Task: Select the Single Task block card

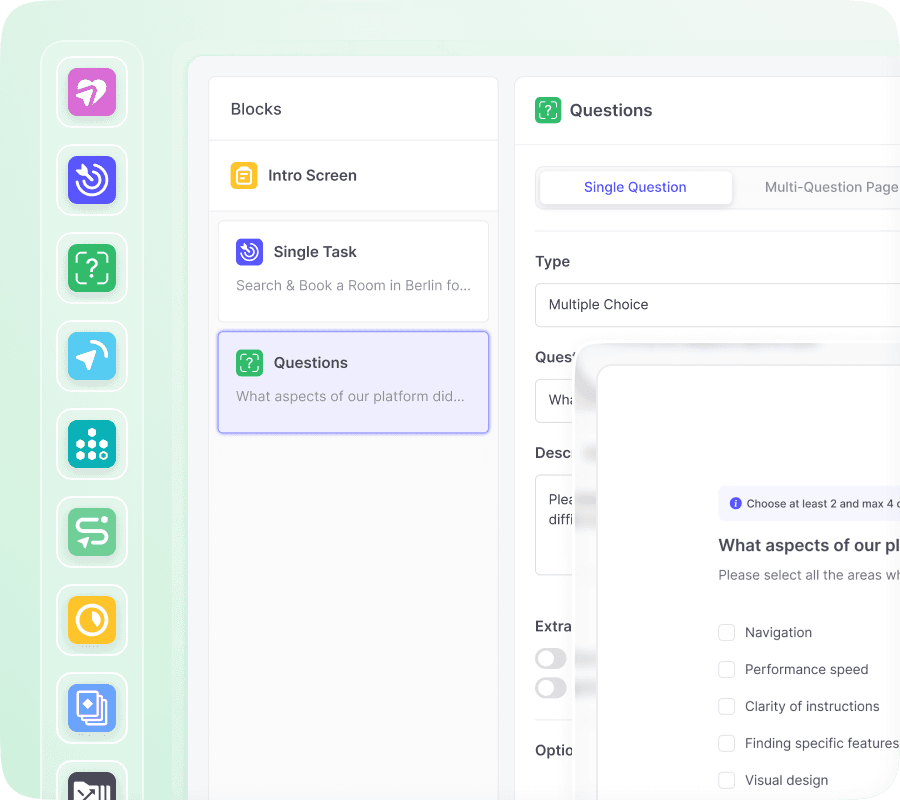Action: point(354,271)
